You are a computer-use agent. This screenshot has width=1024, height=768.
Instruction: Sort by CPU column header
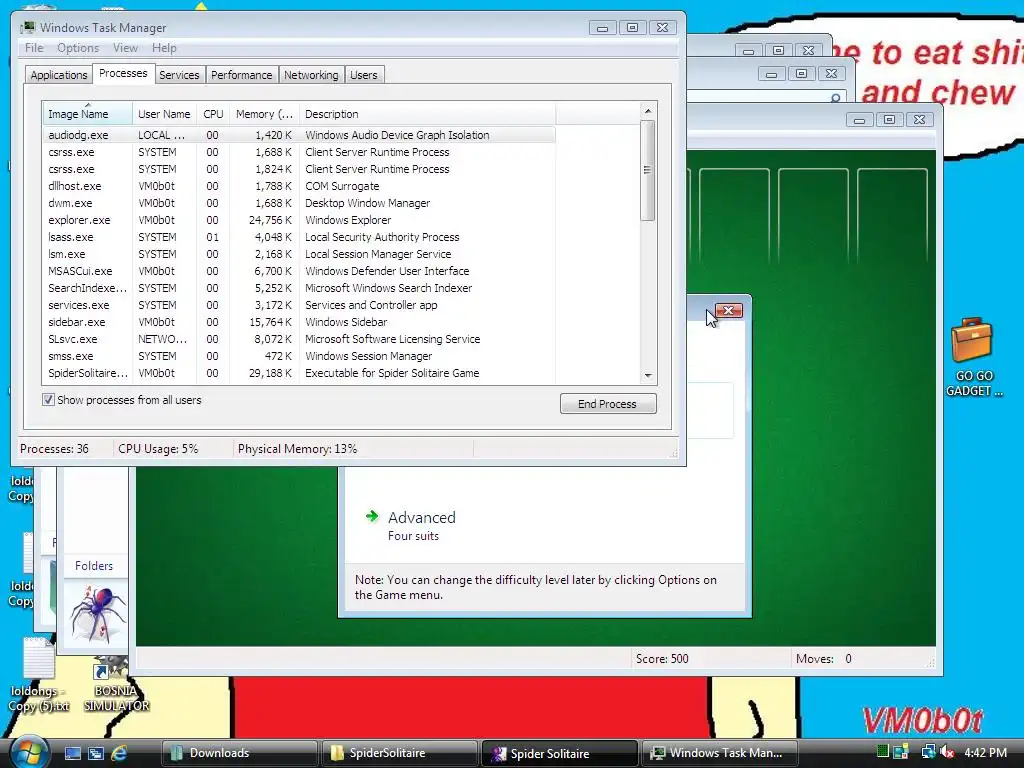point(213,114)
